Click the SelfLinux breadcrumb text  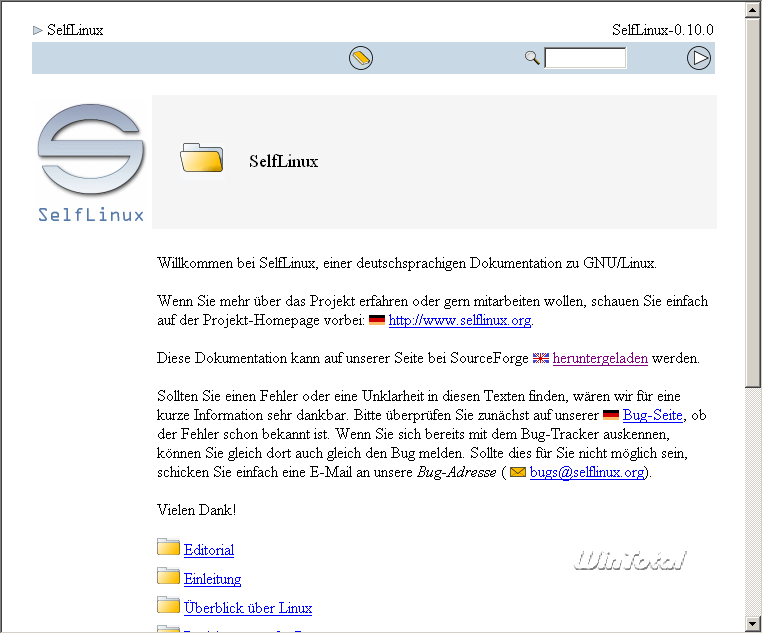[75, 30]
